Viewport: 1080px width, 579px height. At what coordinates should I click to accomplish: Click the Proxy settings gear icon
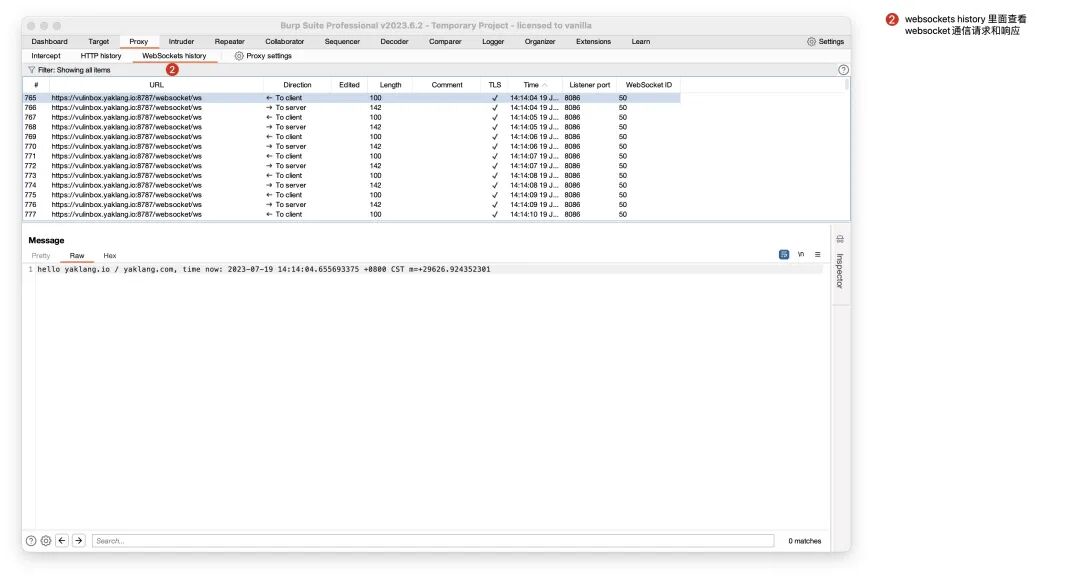pyautogui.click(x=239, y=56)
